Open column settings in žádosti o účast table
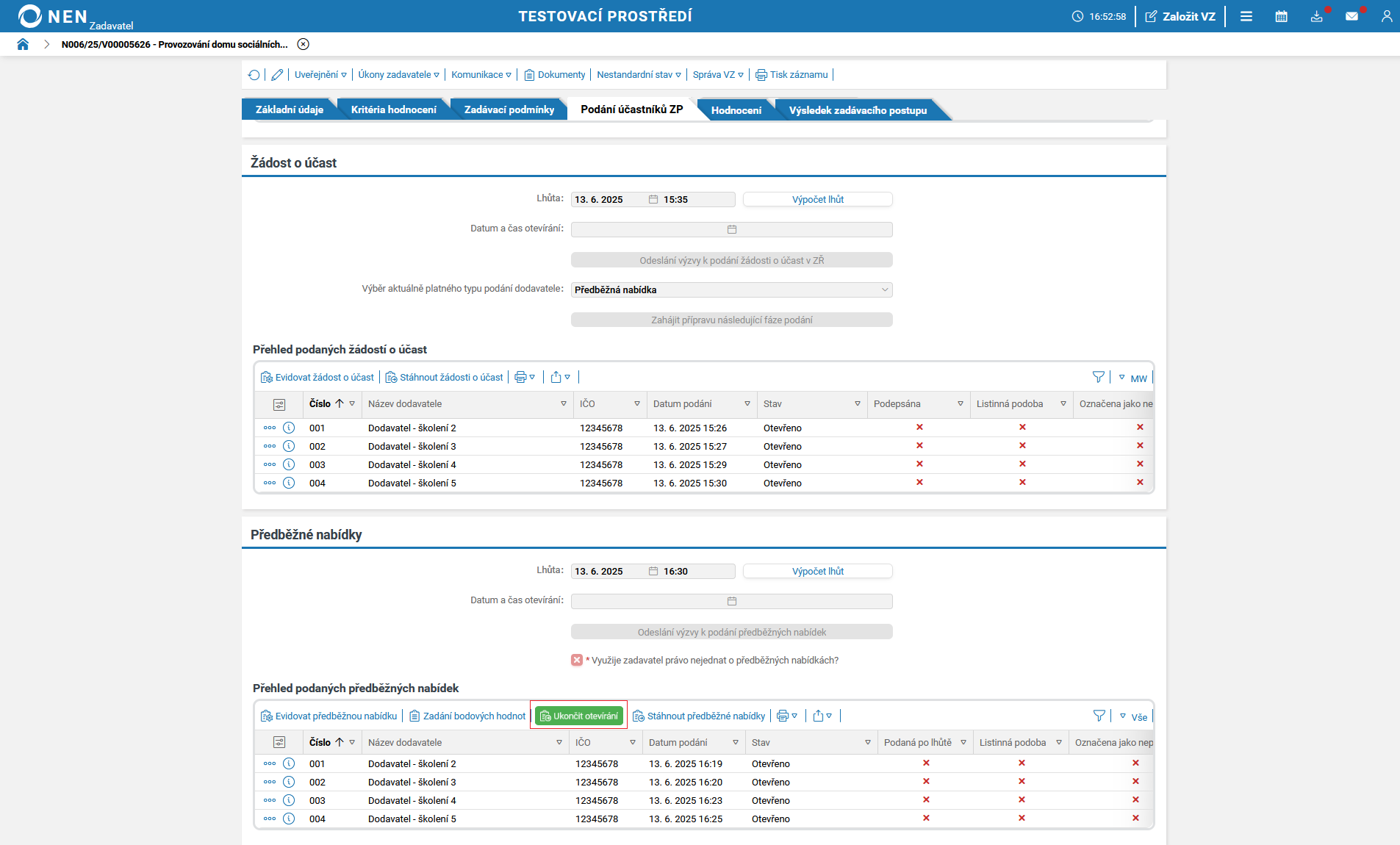 [x=279, y=404]
